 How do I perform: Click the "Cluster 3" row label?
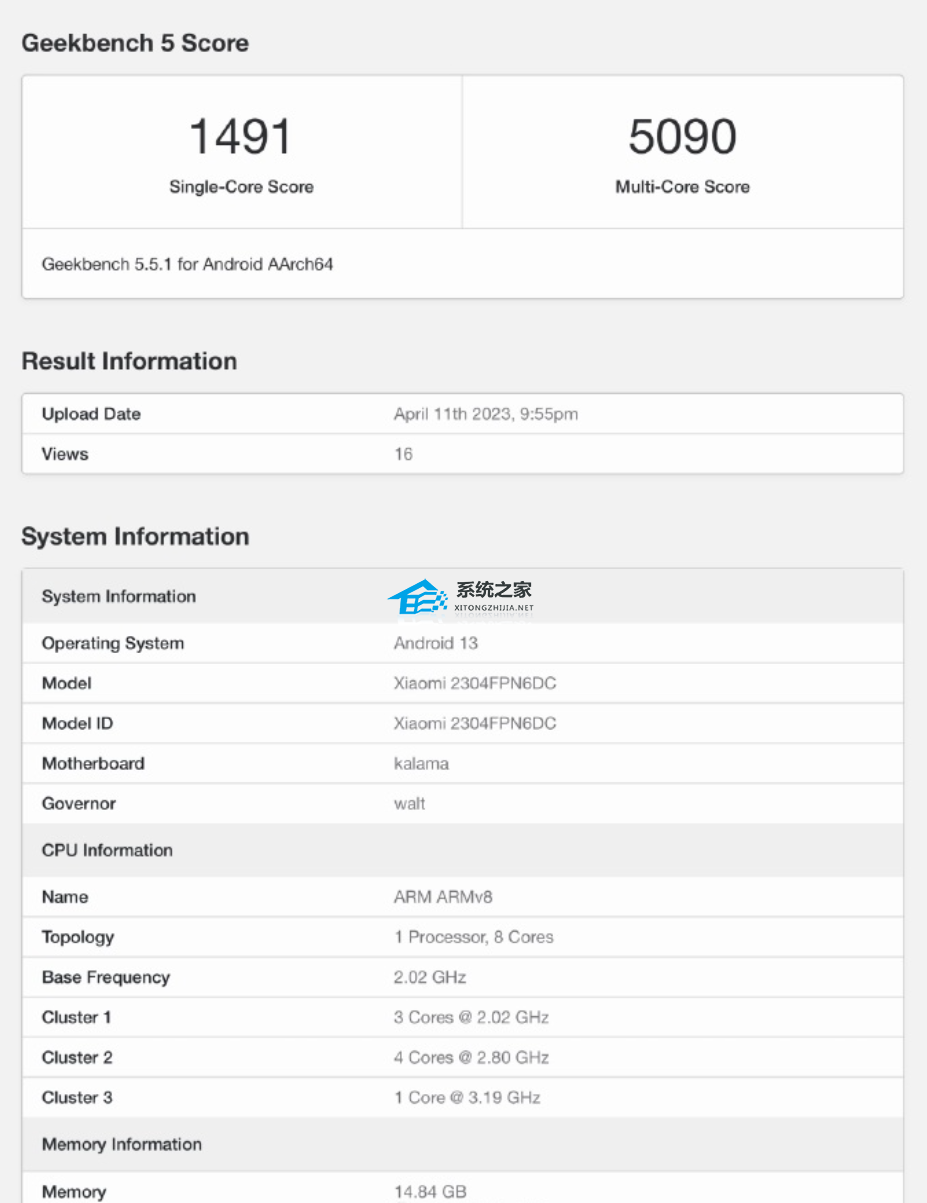(77, 1097)
